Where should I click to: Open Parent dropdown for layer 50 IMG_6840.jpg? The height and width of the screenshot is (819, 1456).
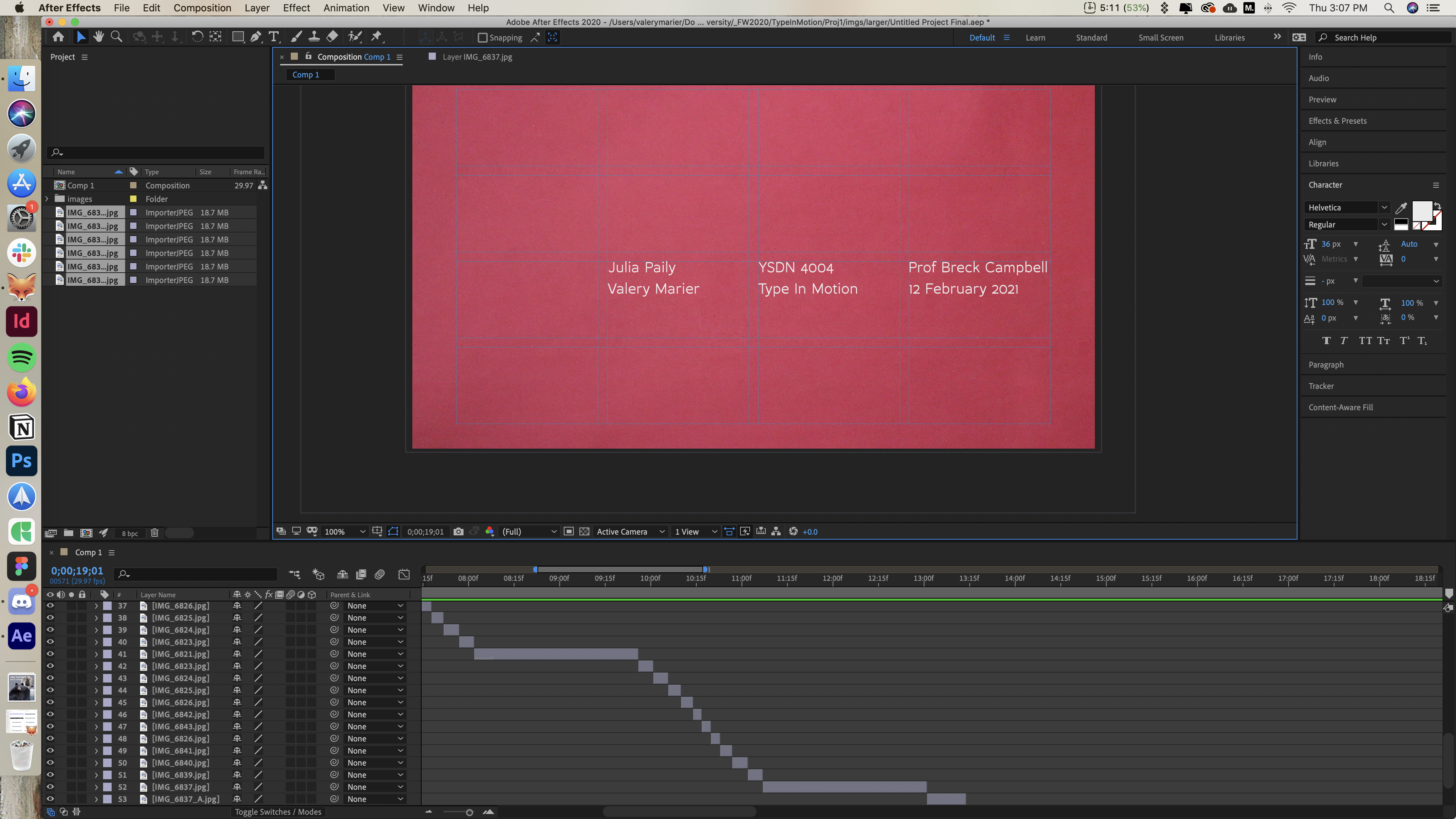click(x=375, y=762)
